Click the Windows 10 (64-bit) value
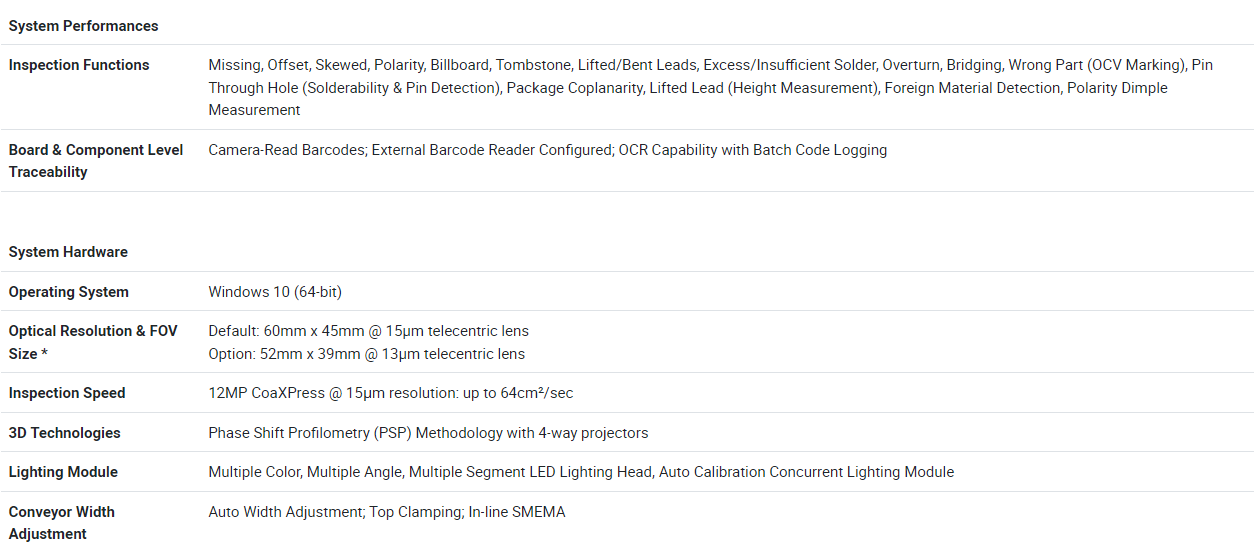The width and height of the screenshot is (1254, 547). pos(275,292)
